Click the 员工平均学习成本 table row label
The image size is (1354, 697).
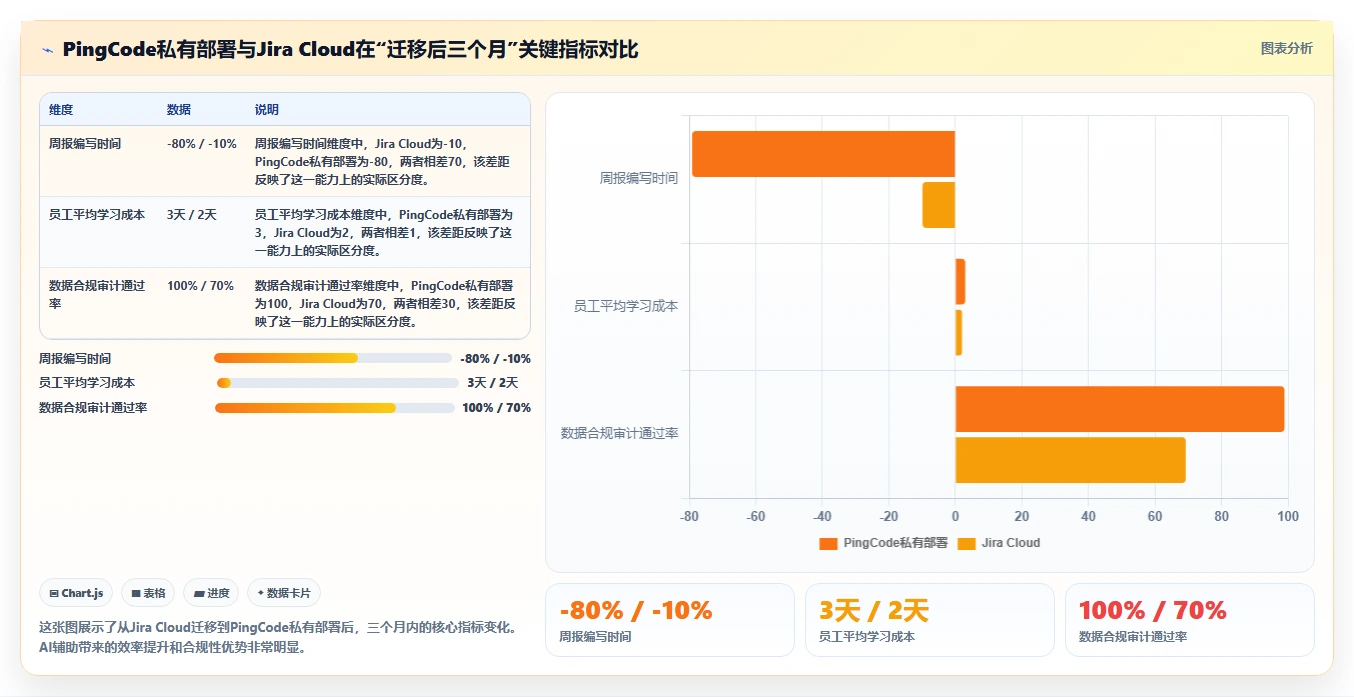pos(97,215)
